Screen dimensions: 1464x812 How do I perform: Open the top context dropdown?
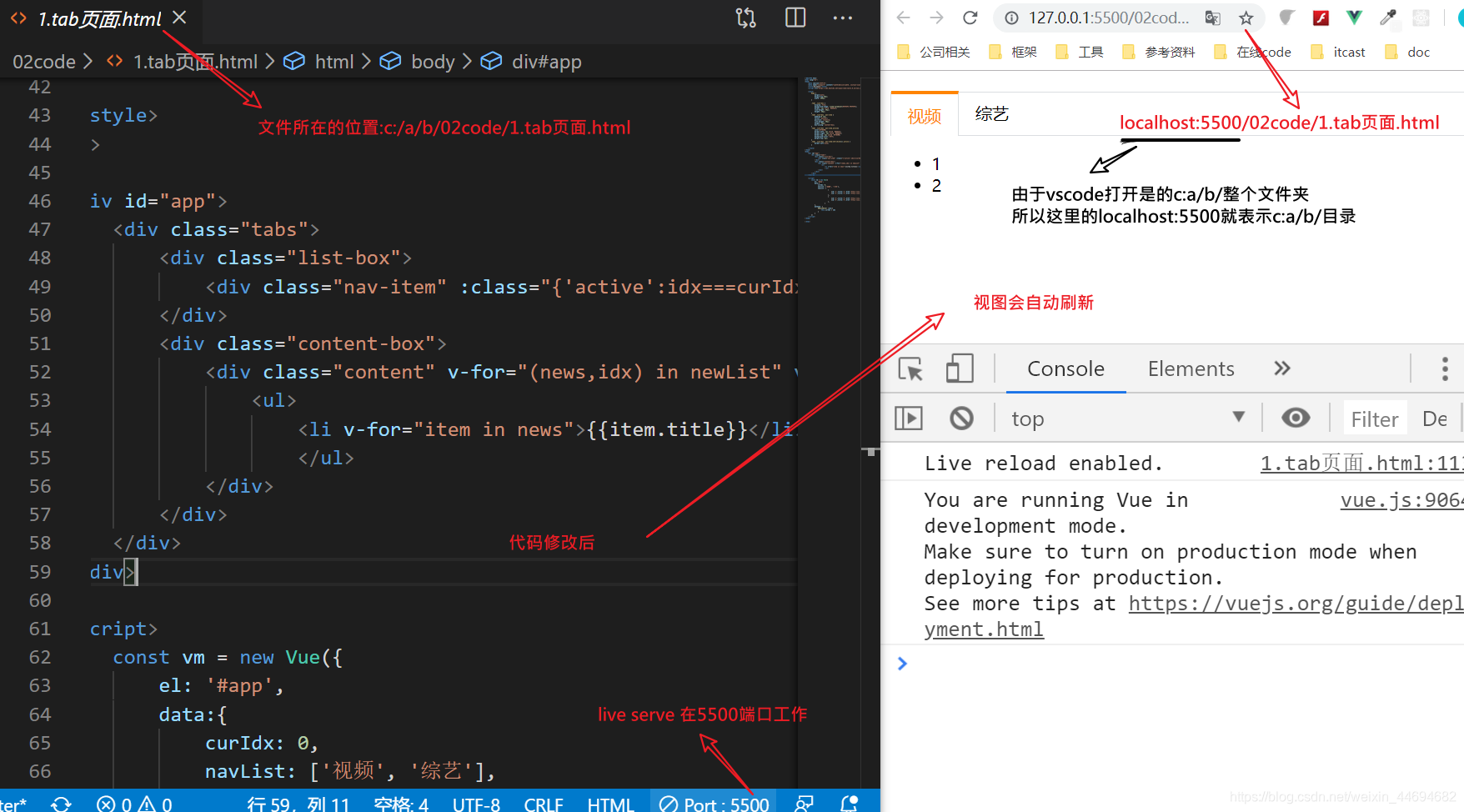1127,418
